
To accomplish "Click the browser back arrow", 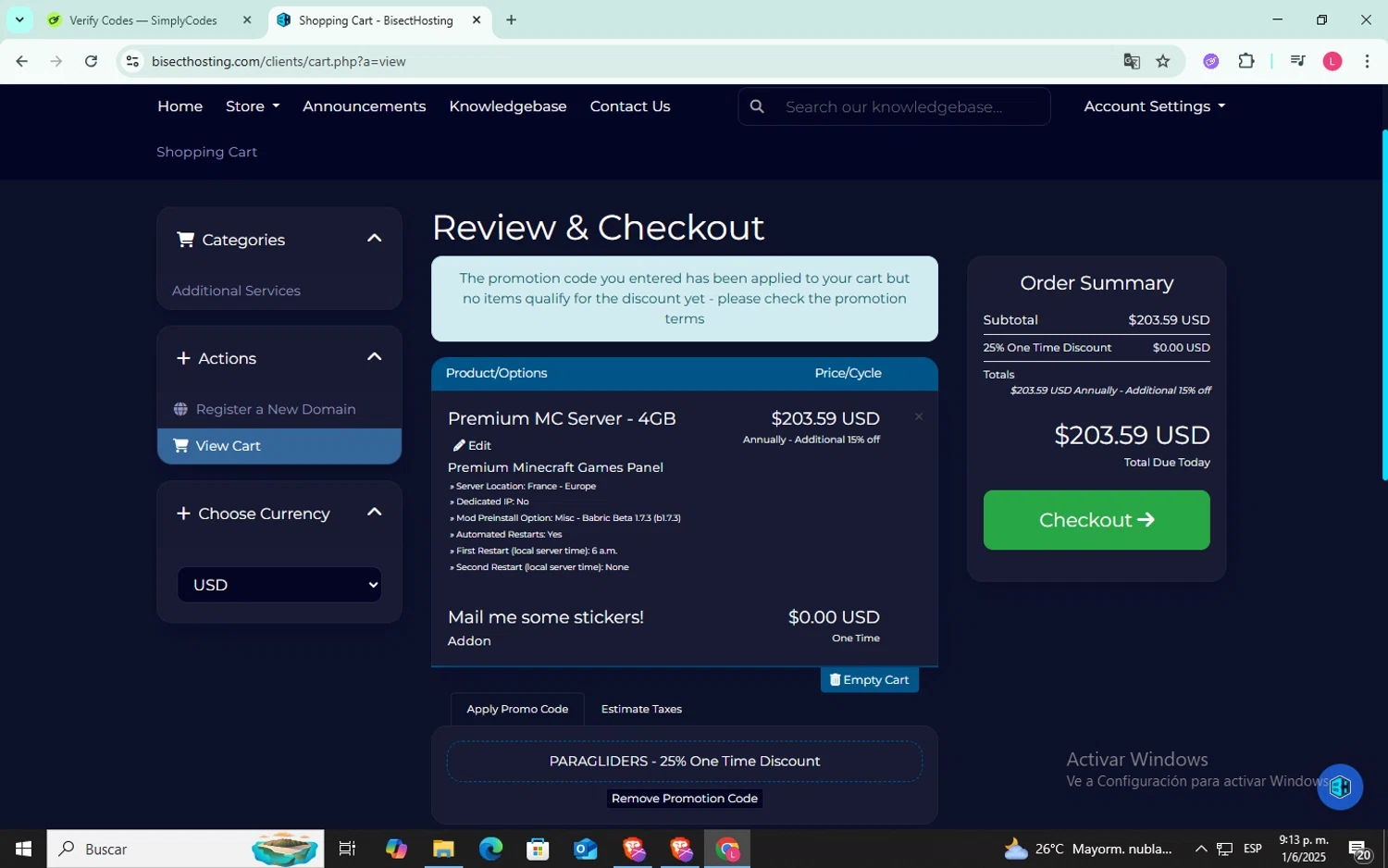I will coord(21,61).
